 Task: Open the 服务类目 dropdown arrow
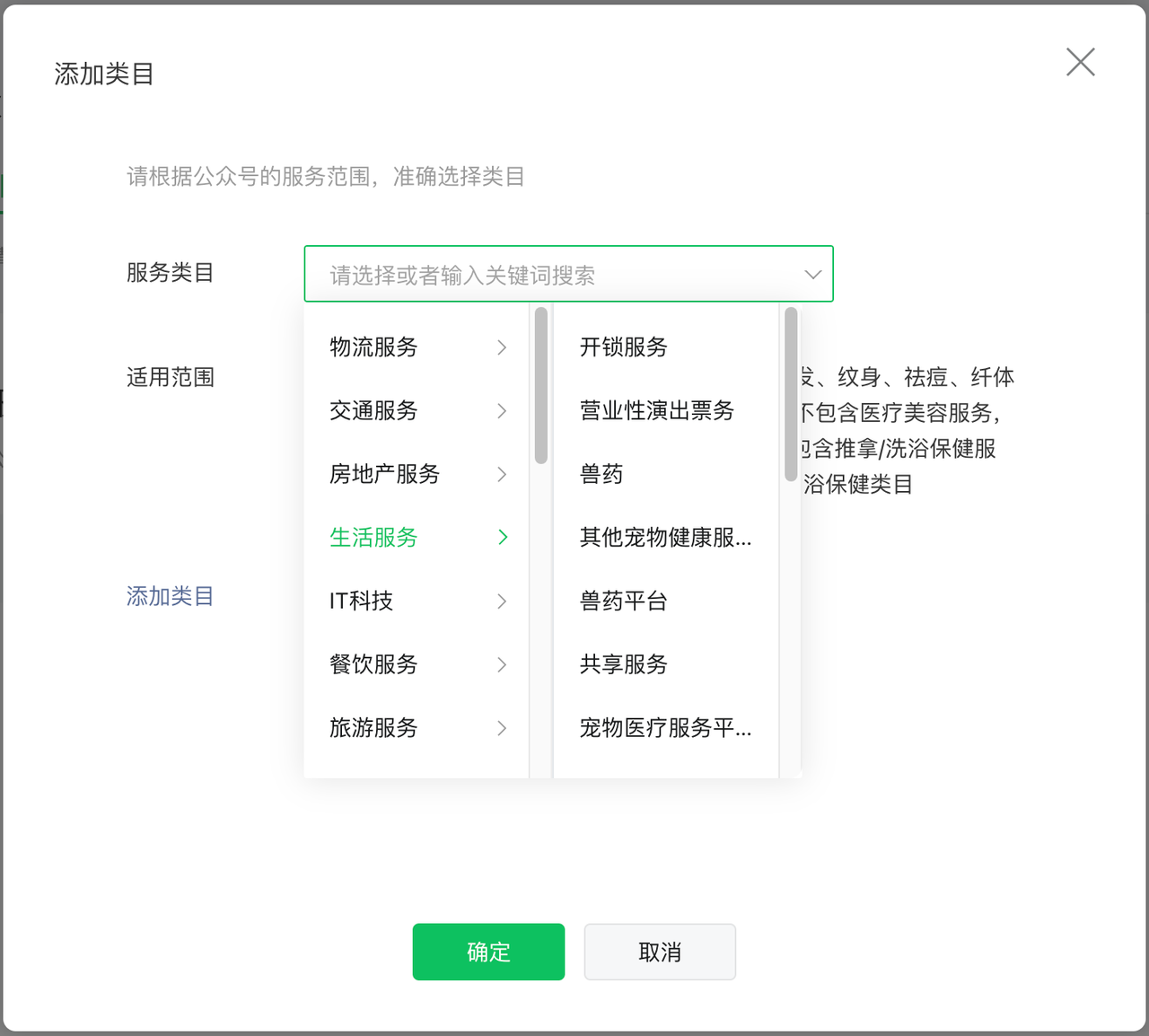[x=812, y=274]
